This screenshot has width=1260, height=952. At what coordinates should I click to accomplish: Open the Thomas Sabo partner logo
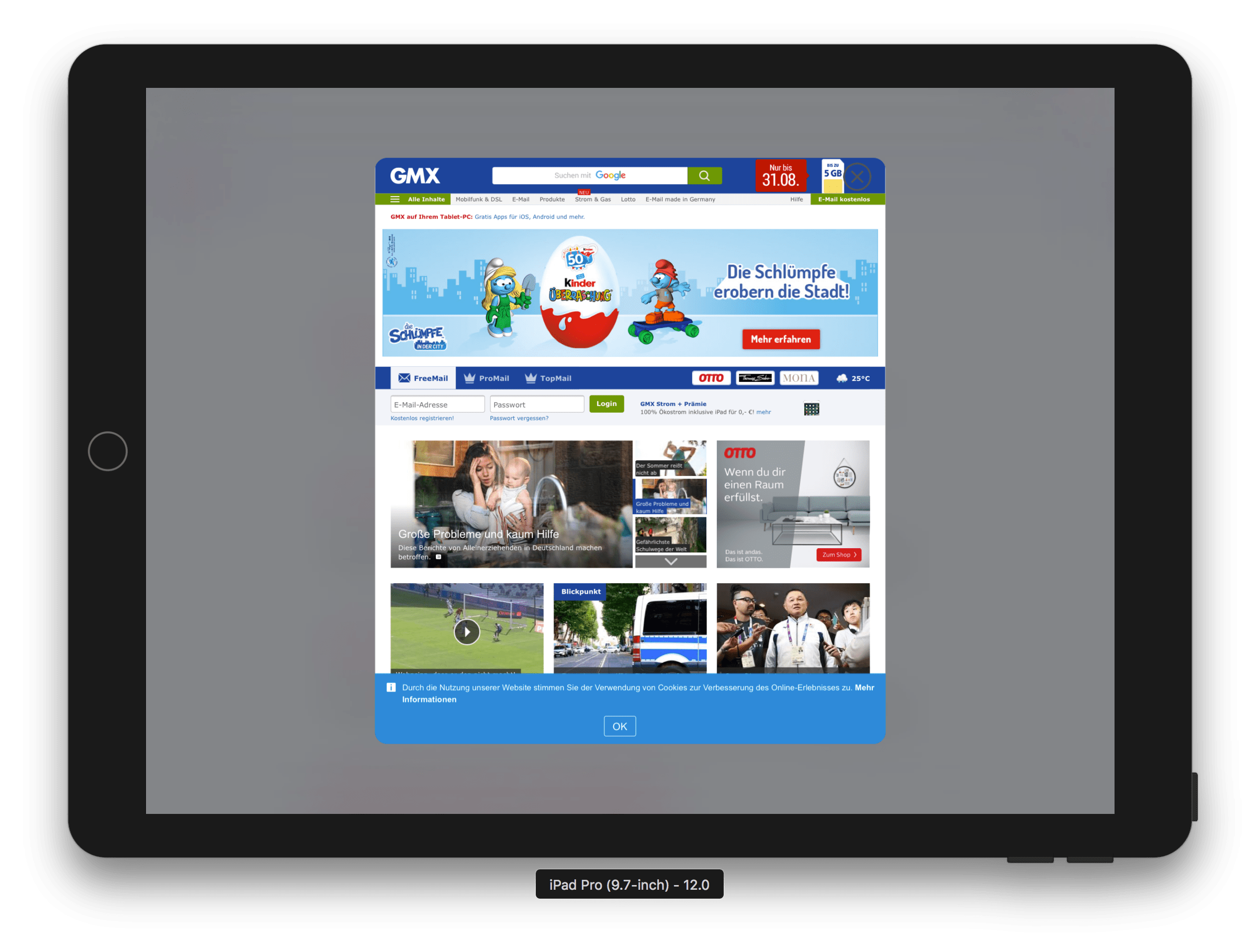(755, 378)
